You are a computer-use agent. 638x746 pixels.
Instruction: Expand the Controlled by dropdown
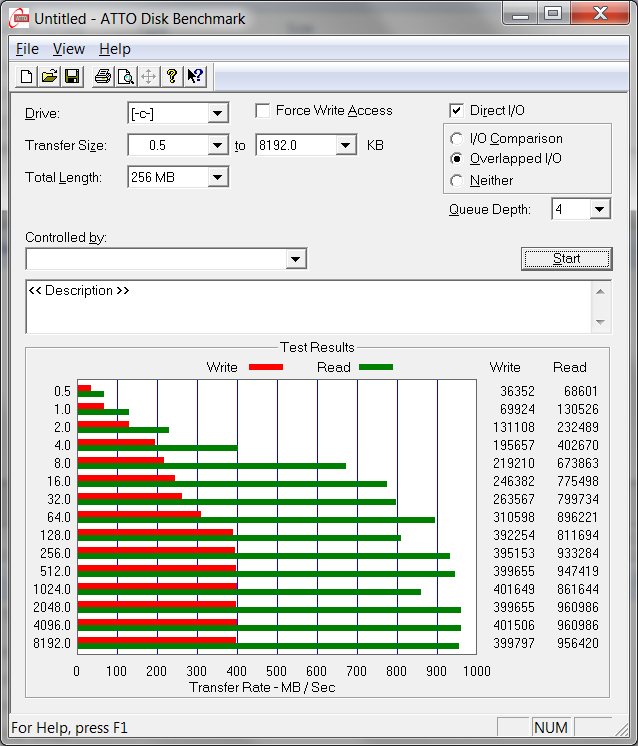(x=295, y=259)
